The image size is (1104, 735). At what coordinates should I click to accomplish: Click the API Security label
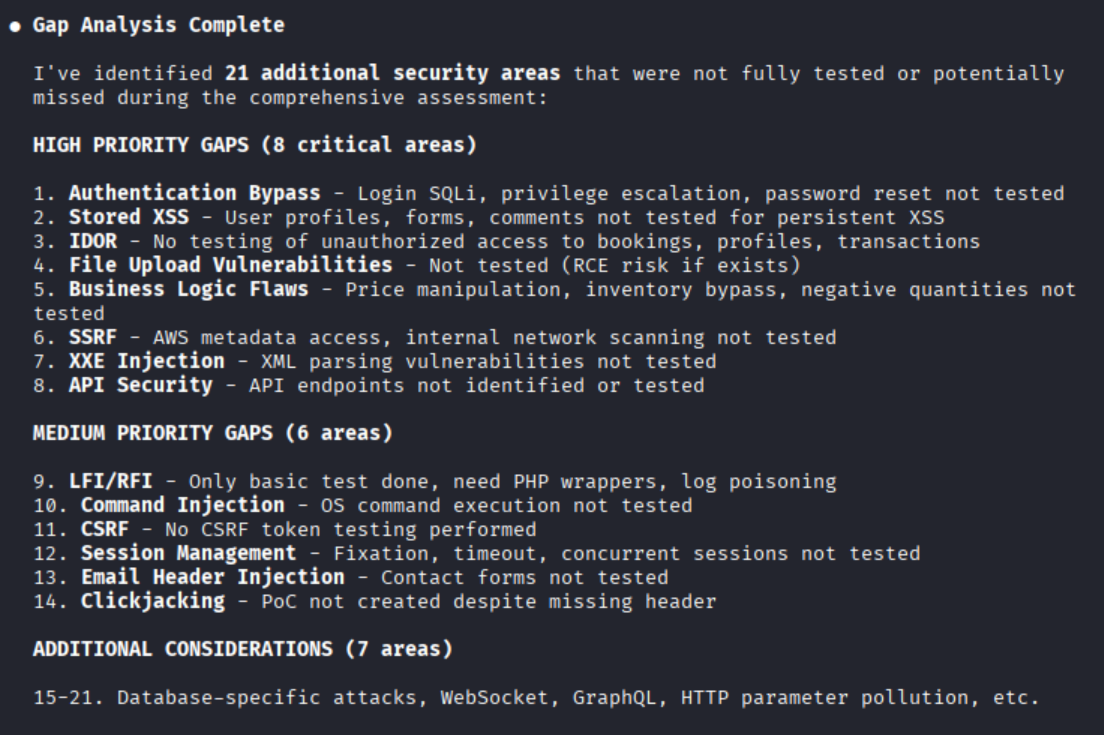140,385
